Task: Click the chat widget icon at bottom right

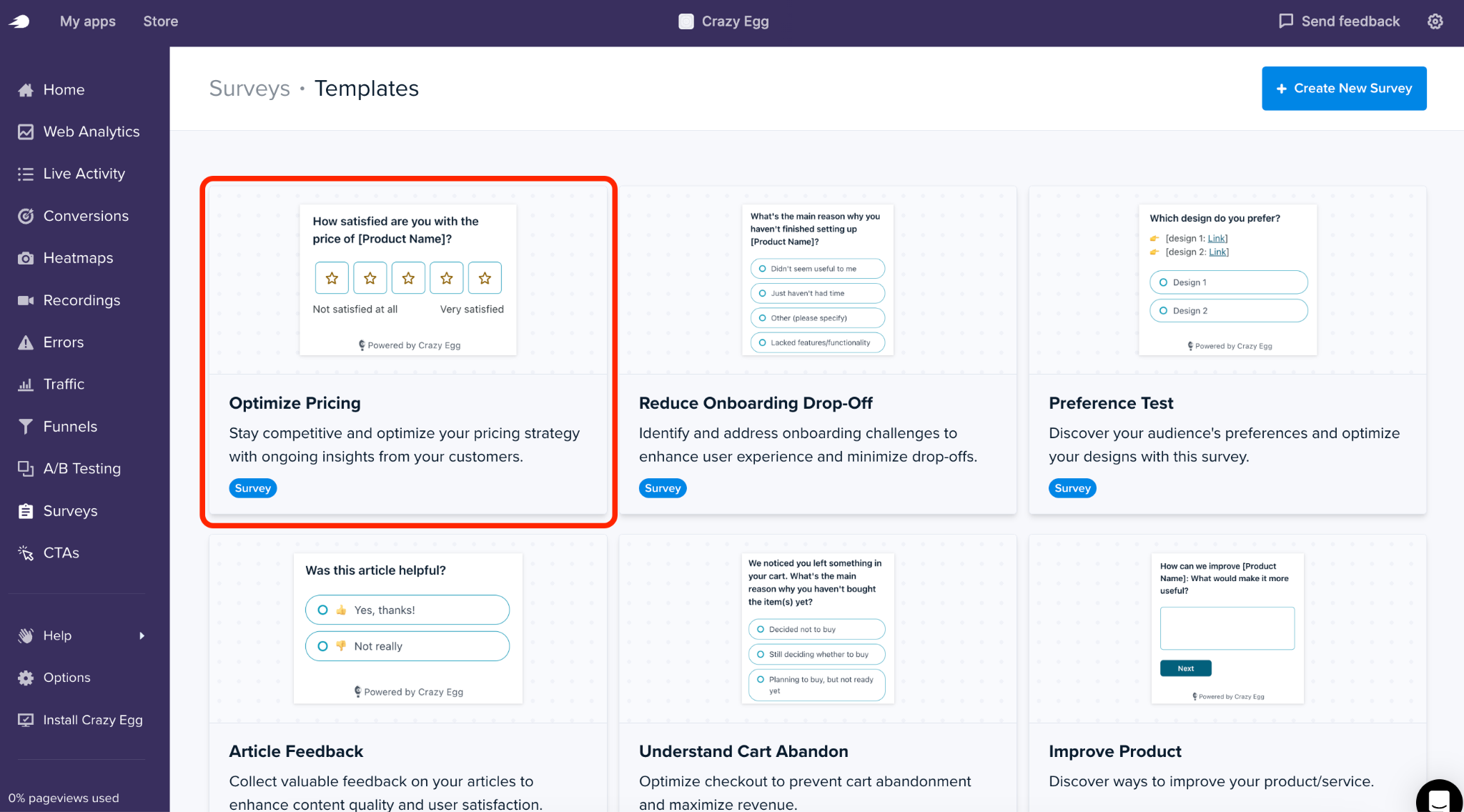Action: pyautogui.click(x=1438, y=798)
